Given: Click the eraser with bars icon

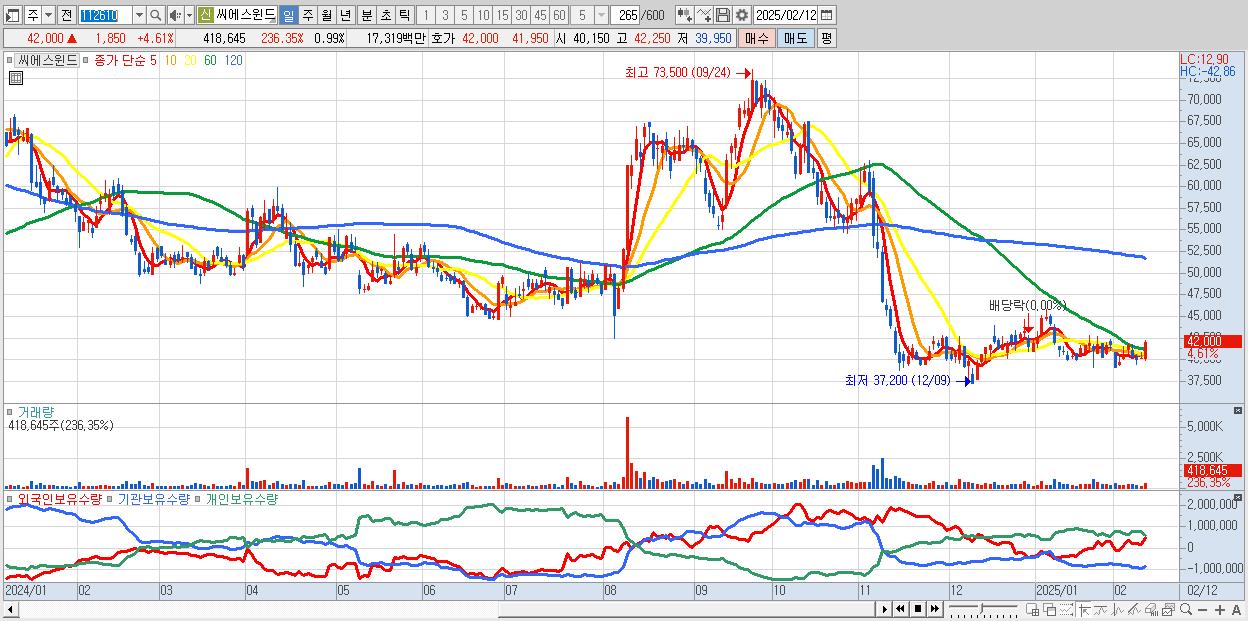Looking at the screenshot, I should click(1151, 609).
